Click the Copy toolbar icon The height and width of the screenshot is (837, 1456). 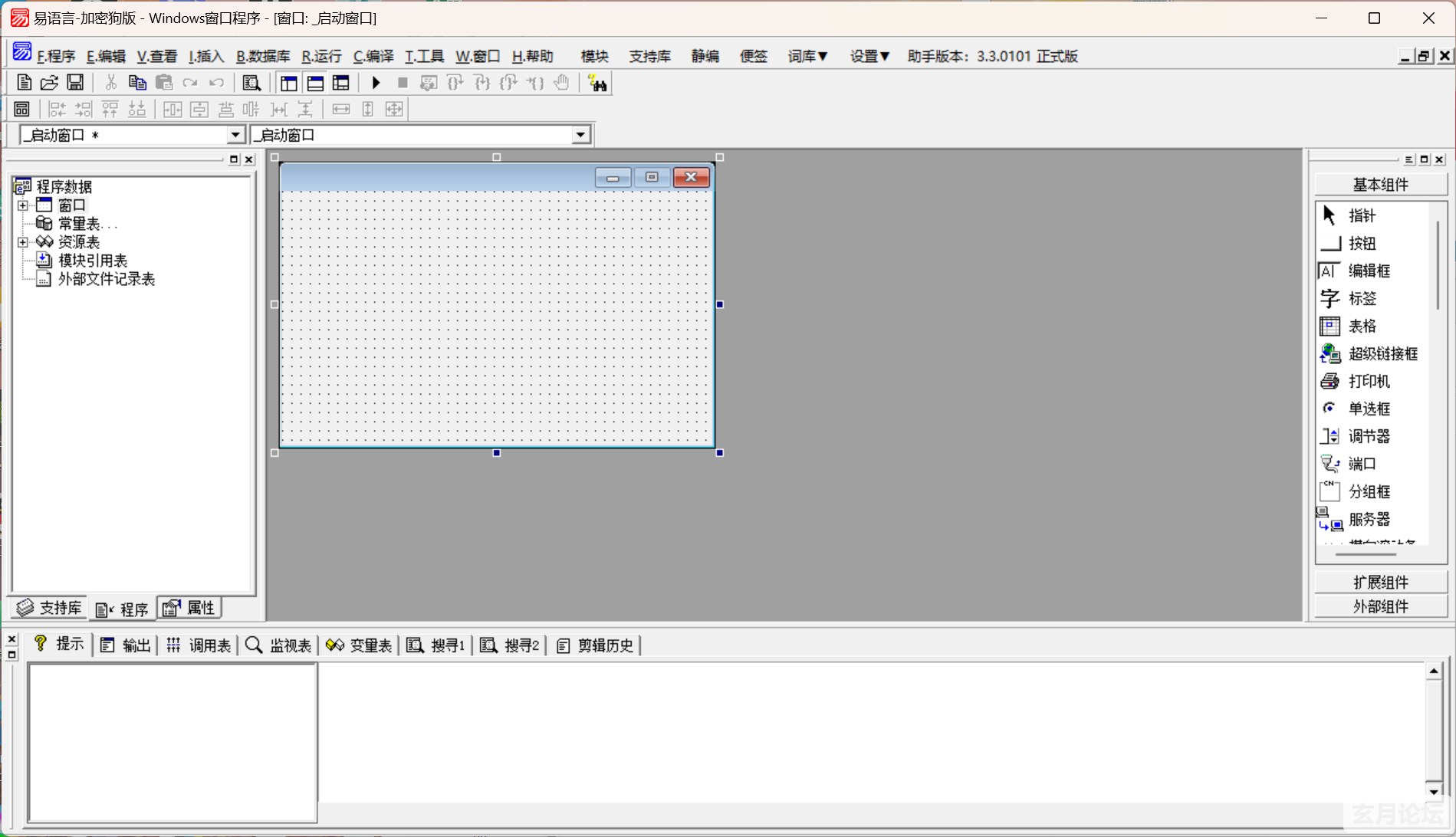point(137,83)
